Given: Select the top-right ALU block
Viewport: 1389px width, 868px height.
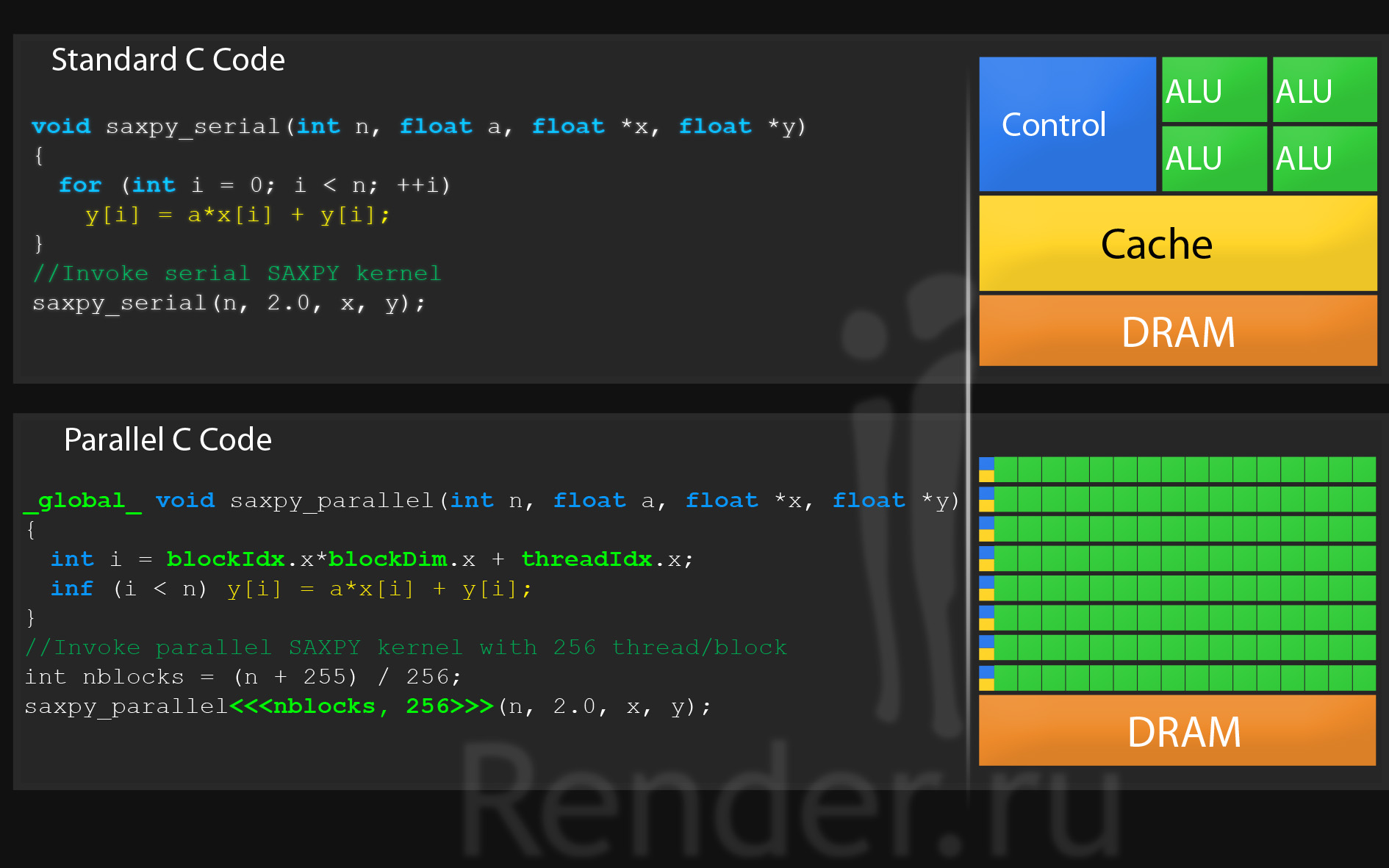Looking at the screenshot, I should (x=1324, y=90).
